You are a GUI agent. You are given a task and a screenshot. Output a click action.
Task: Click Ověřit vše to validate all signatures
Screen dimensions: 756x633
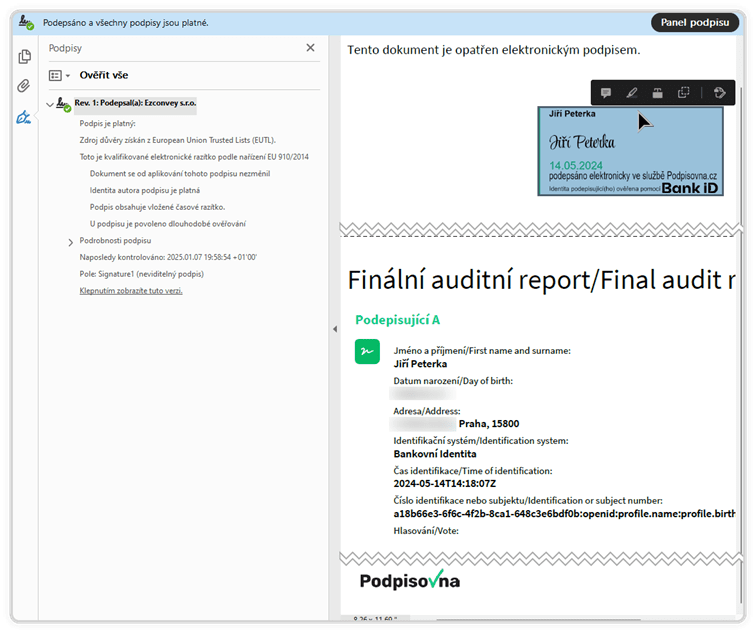pos(104,75)
